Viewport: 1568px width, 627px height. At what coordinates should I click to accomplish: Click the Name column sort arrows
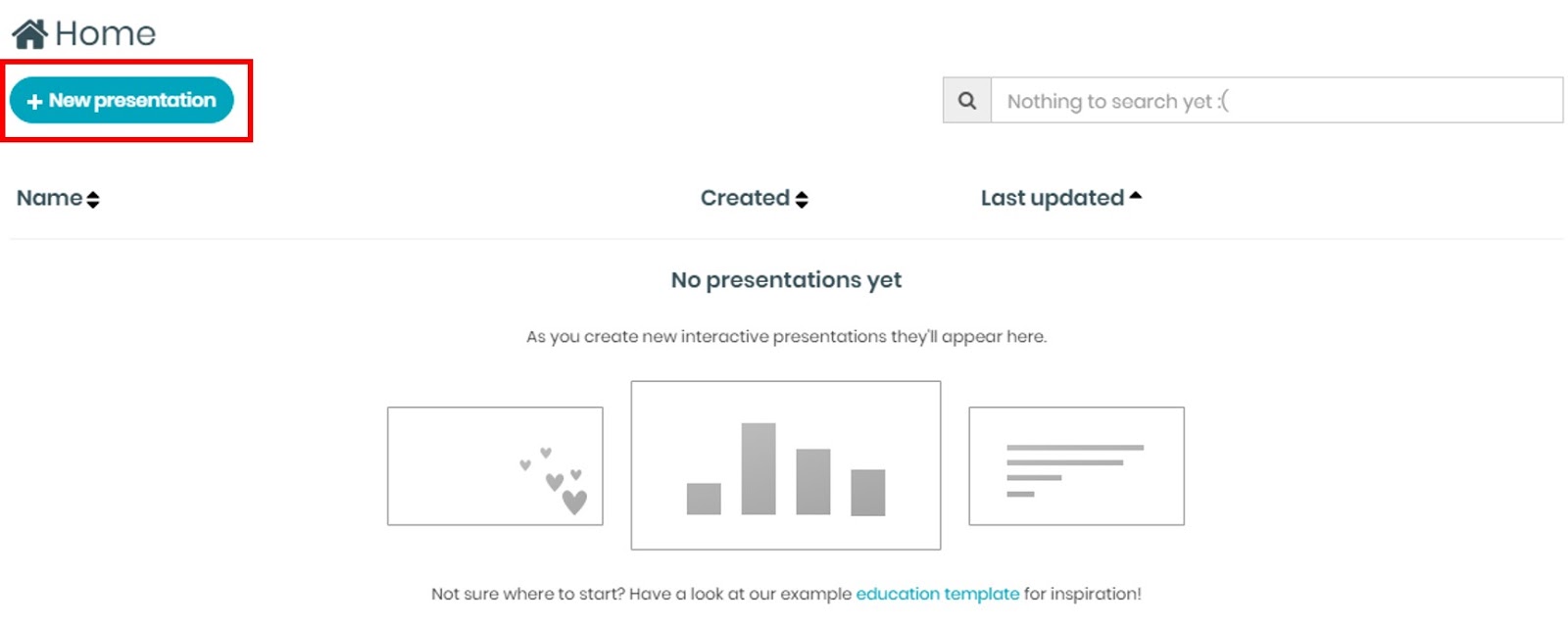(x=93, y=200)
